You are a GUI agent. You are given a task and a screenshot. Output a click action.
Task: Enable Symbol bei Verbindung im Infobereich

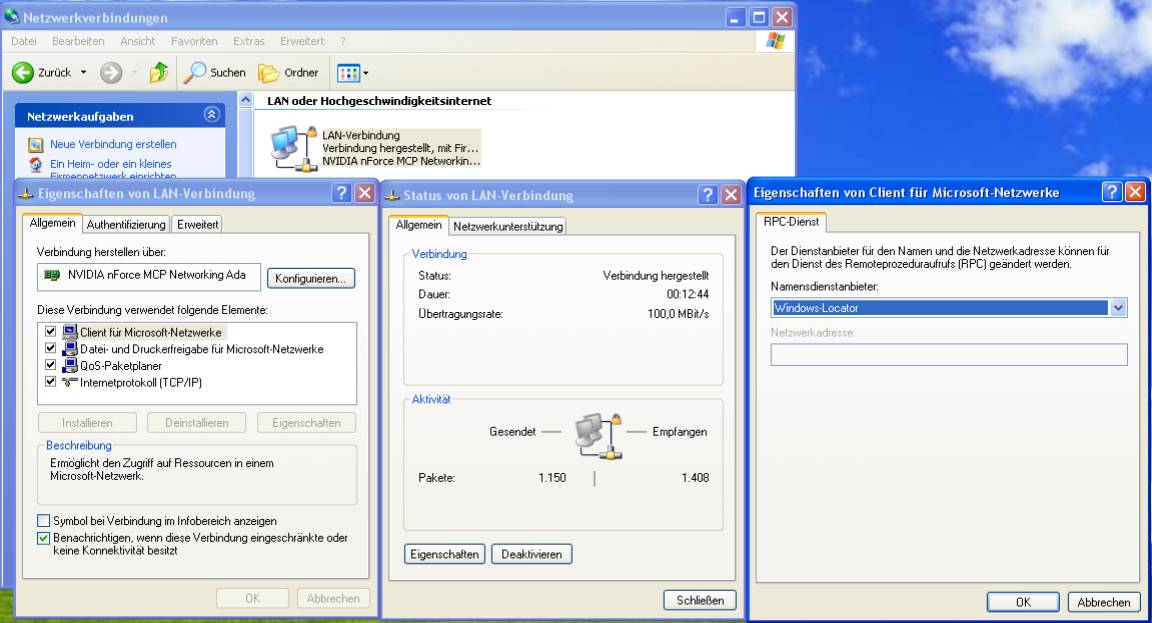tap(44, 521)
